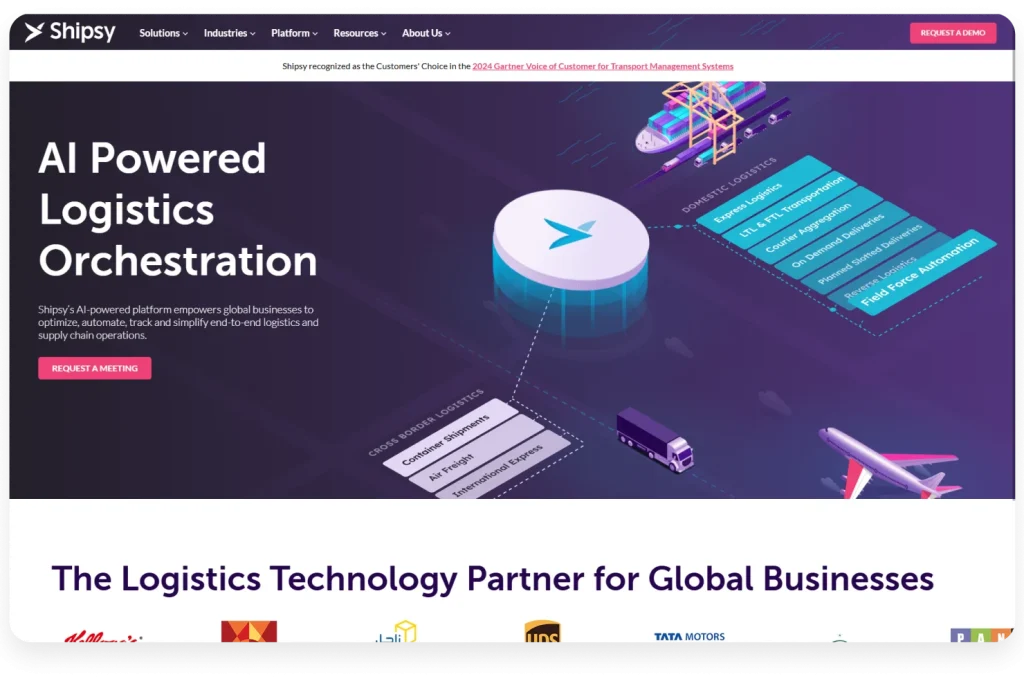Click the purple delivery truck illustration
Screen dimensions: 1024x681
tap(654, 439)
